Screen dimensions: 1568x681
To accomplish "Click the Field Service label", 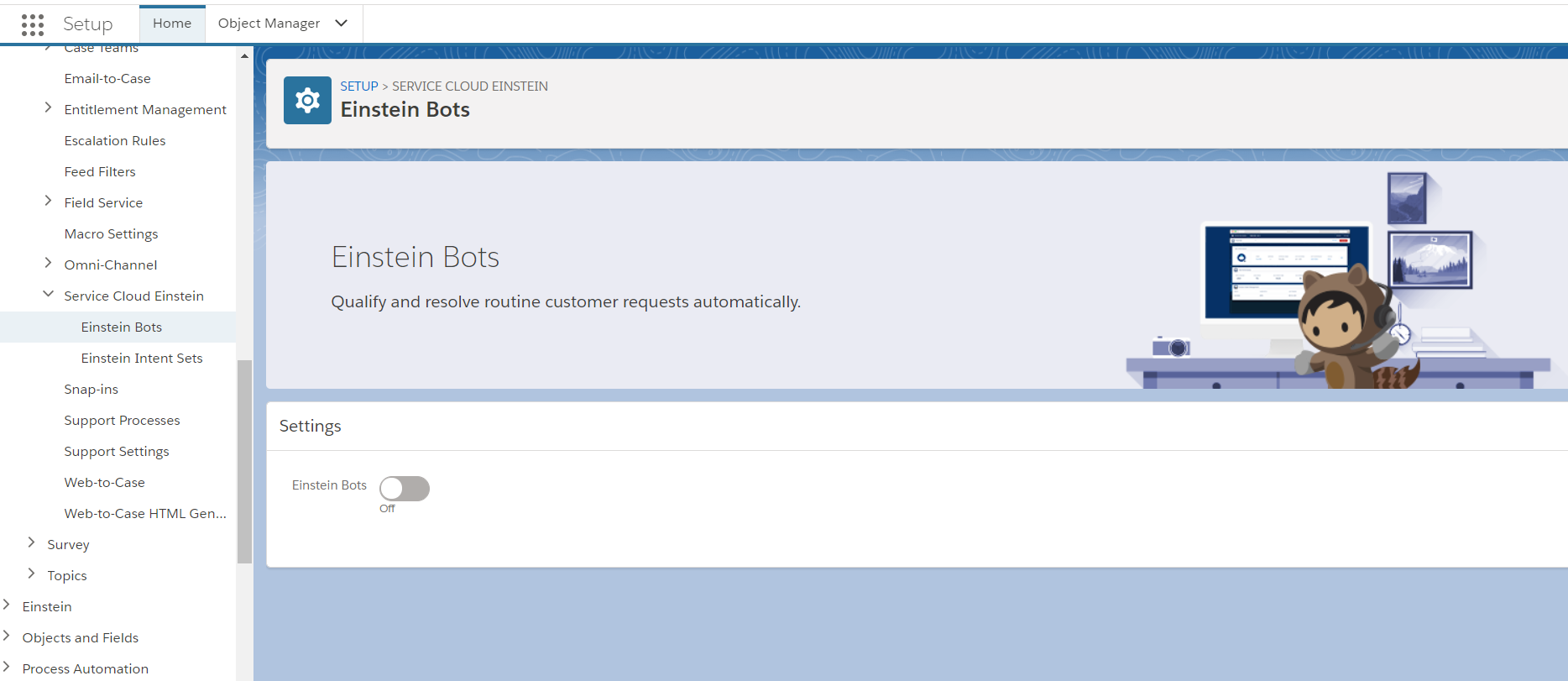I will tap(103, 202).
